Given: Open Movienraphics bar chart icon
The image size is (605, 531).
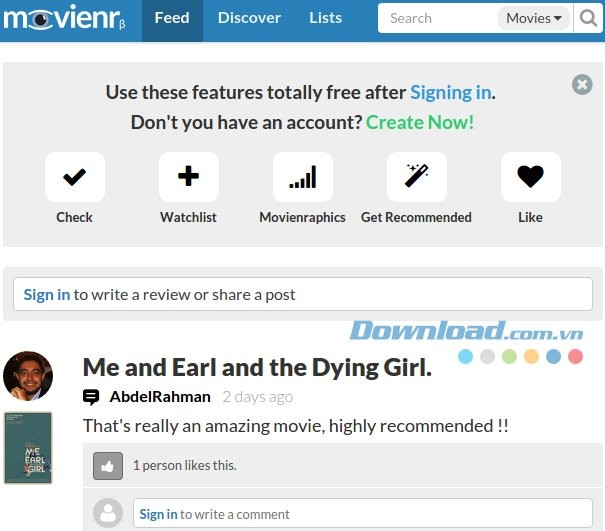Looking at the screenshot, I should point(302,177).
